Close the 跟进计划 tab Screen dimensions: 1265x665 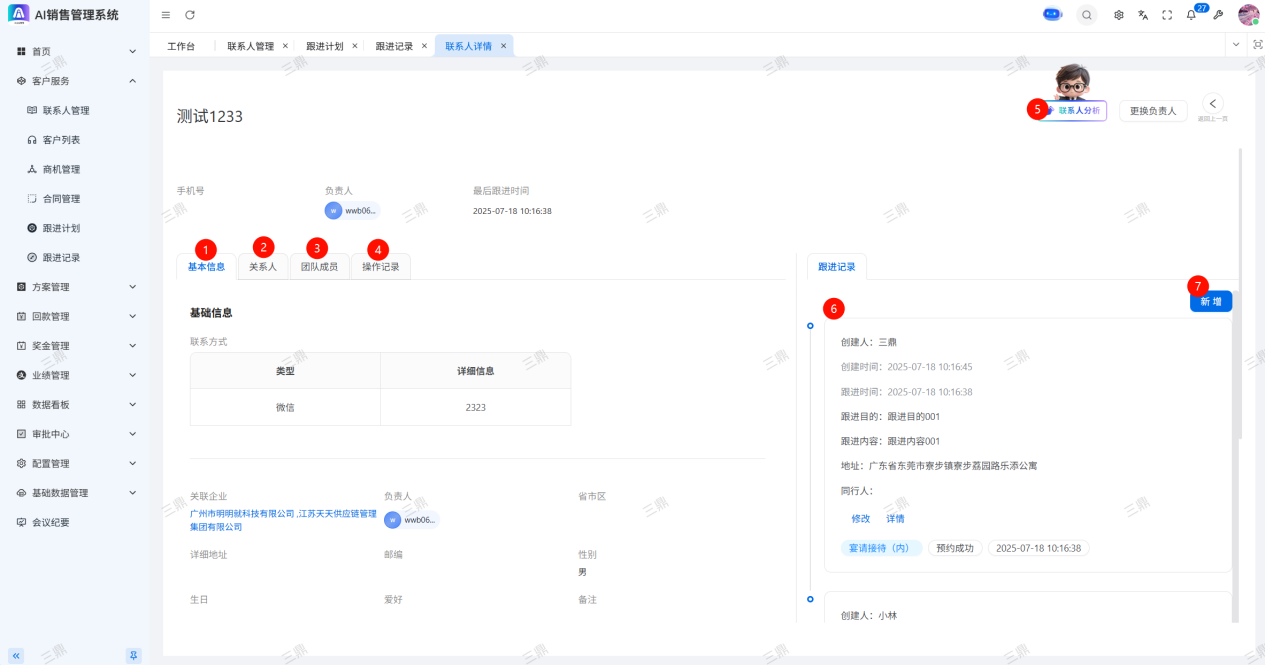click(x=355, y=46)
